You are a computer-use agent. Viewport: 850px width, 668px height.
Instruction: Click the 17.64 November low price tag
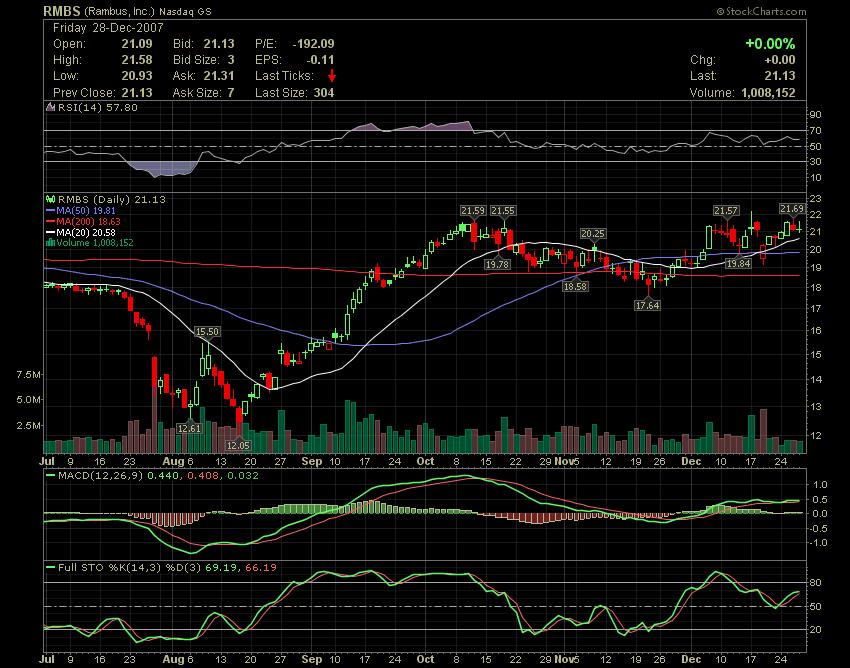pyautogui.click(x=647, y=305)
